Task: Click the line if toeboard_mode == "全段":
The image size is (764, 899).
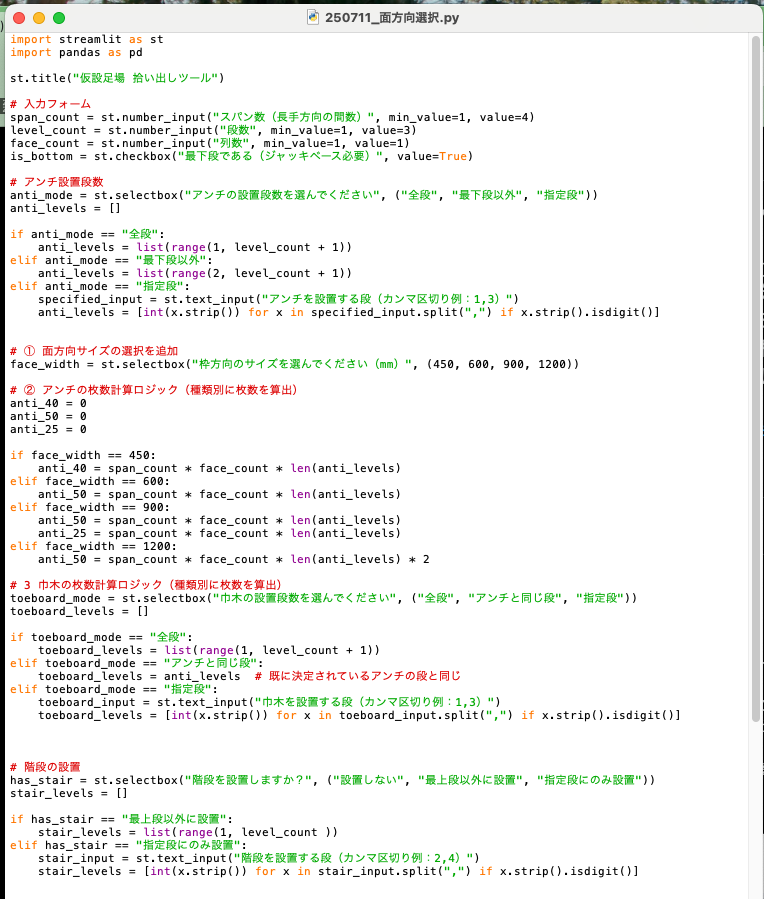Action: coord(101,638)
